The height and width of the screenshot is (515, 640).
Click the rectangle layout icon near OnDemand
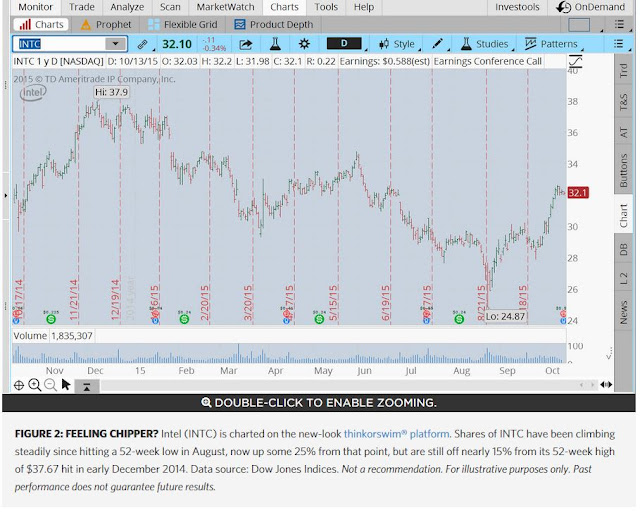point(579,25)
